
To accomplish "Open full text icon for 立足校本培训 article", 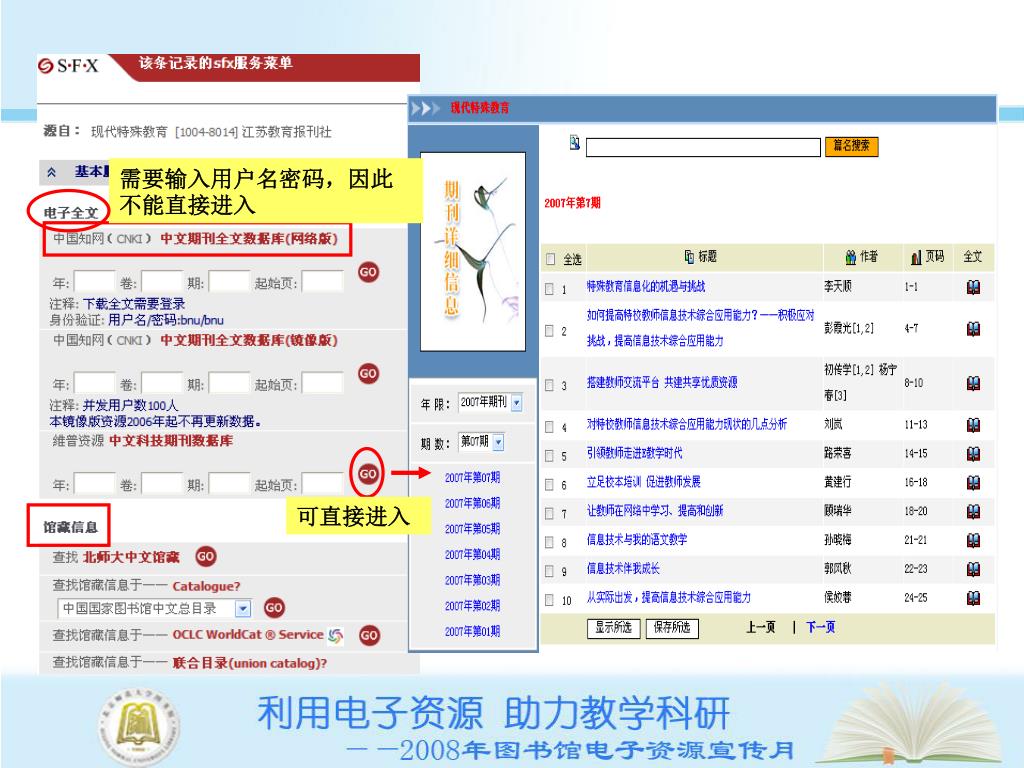I will [973, 483].
